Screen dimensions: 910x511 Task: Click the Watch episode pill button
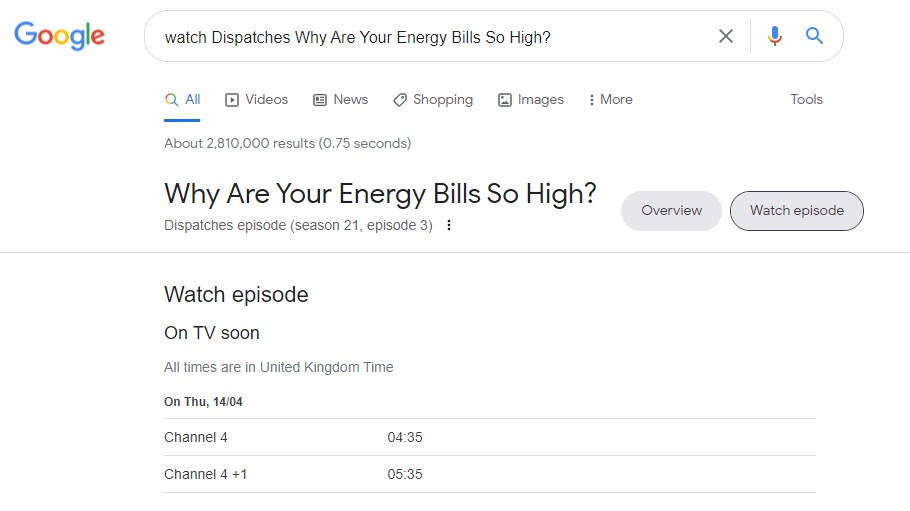pos(797,210)
